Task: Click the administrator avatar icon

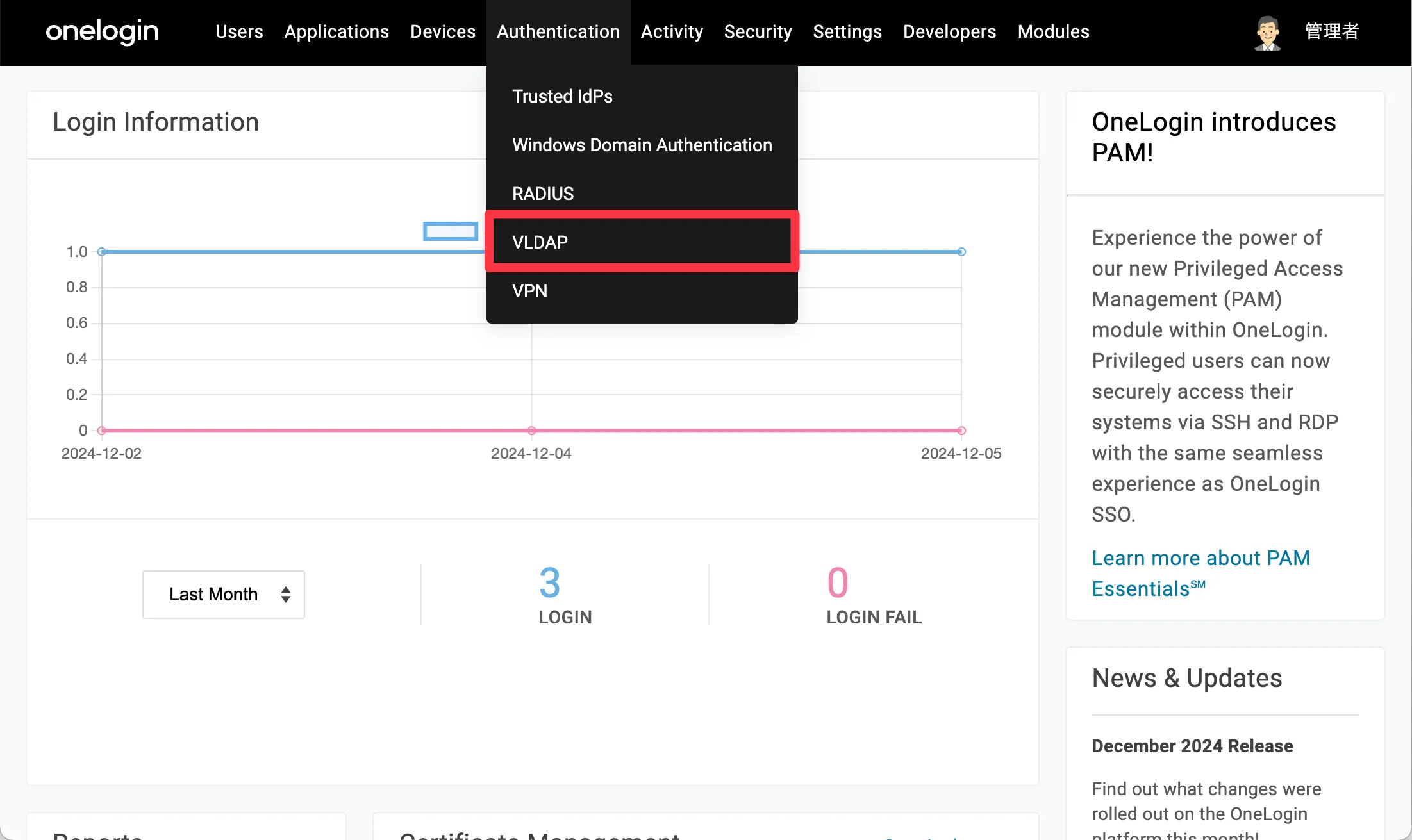Action: click(x=1267, y=32)
